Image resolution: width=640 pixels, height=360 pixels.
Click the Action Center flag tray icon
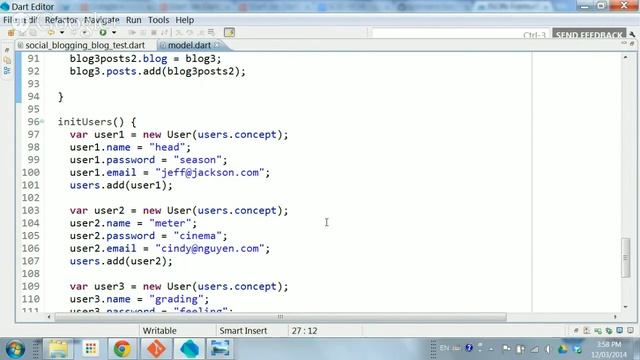(507, 349)
